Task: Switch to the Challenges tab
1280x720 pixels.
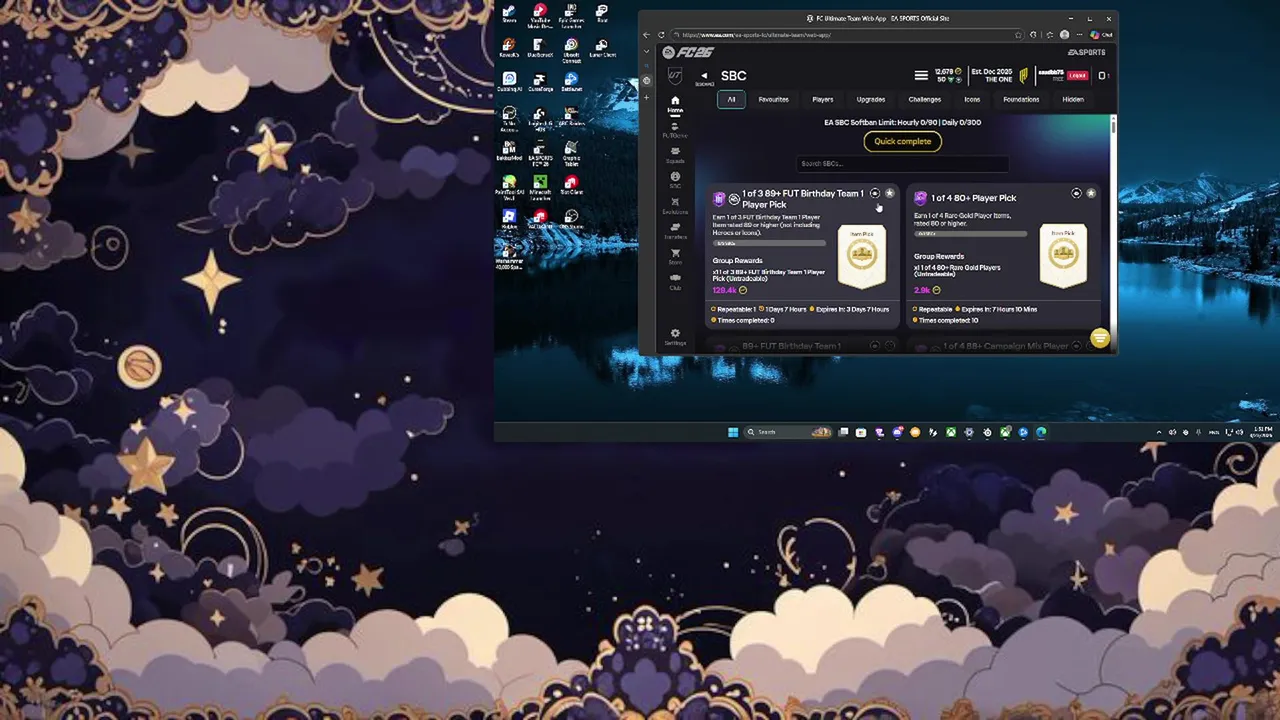Action: (925, 100)
